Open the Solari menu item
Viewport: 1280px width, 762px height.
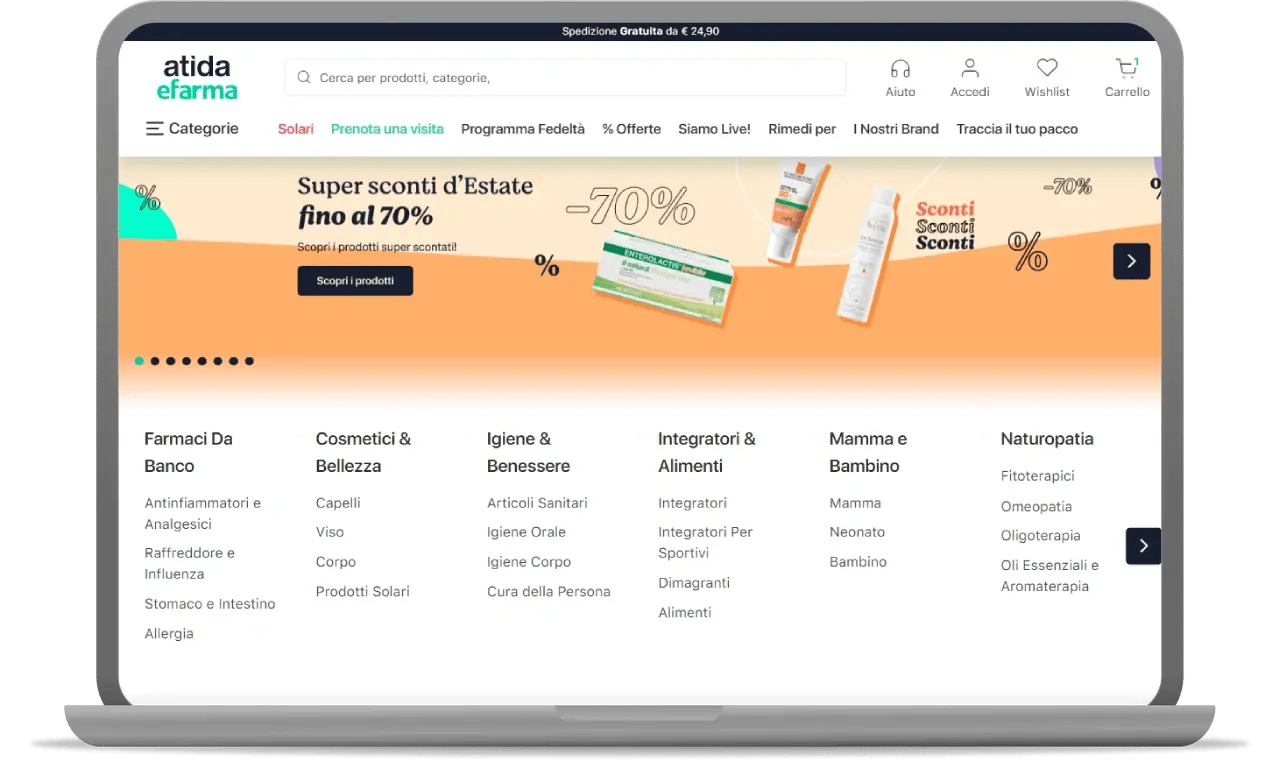point(295,129)
